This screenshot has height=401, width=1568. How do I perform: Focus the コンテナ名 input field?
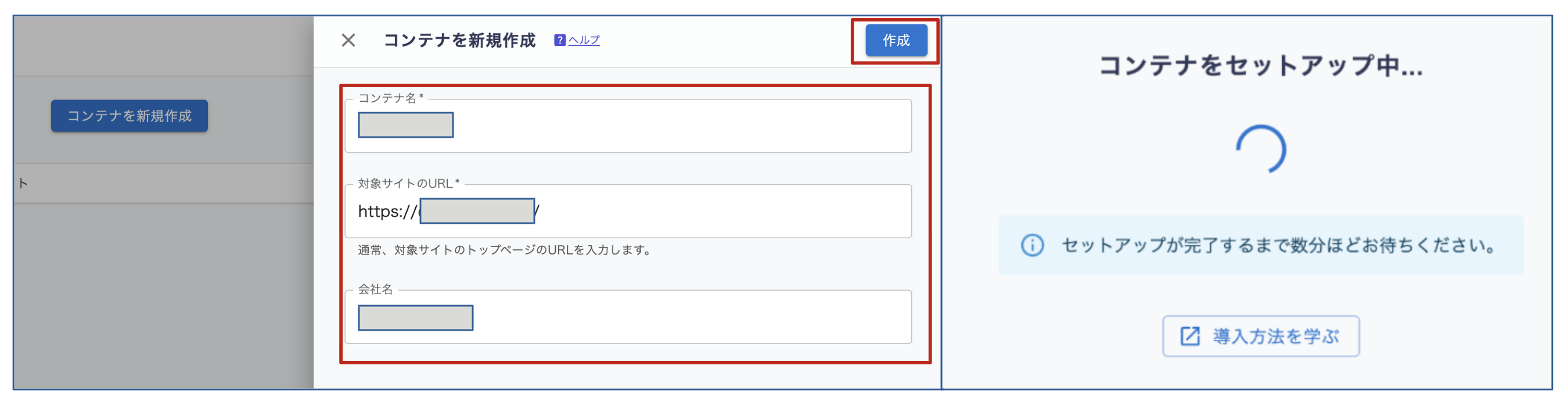click(670, 126)
